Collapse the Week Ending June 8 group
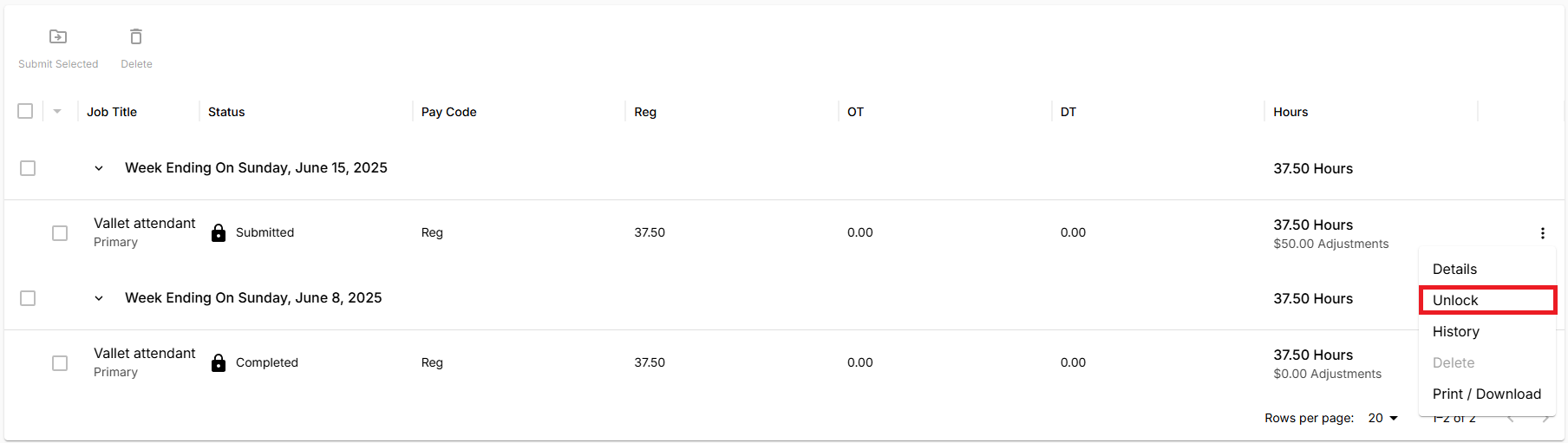 99,298
